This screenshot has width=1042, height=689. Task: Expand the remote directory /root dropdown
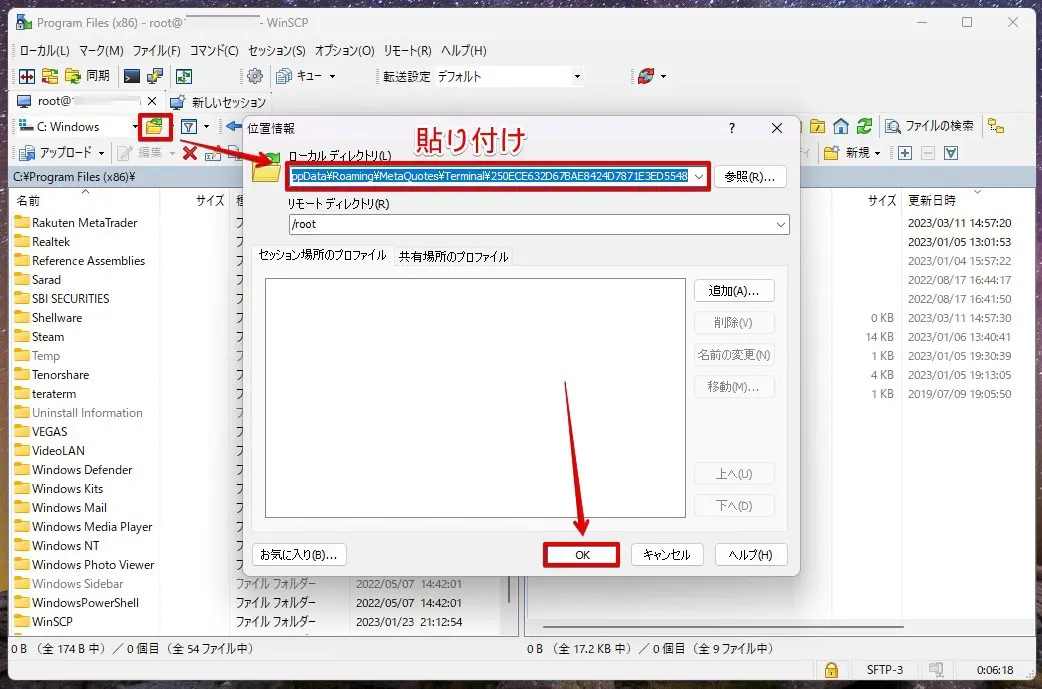pos(780,225)
